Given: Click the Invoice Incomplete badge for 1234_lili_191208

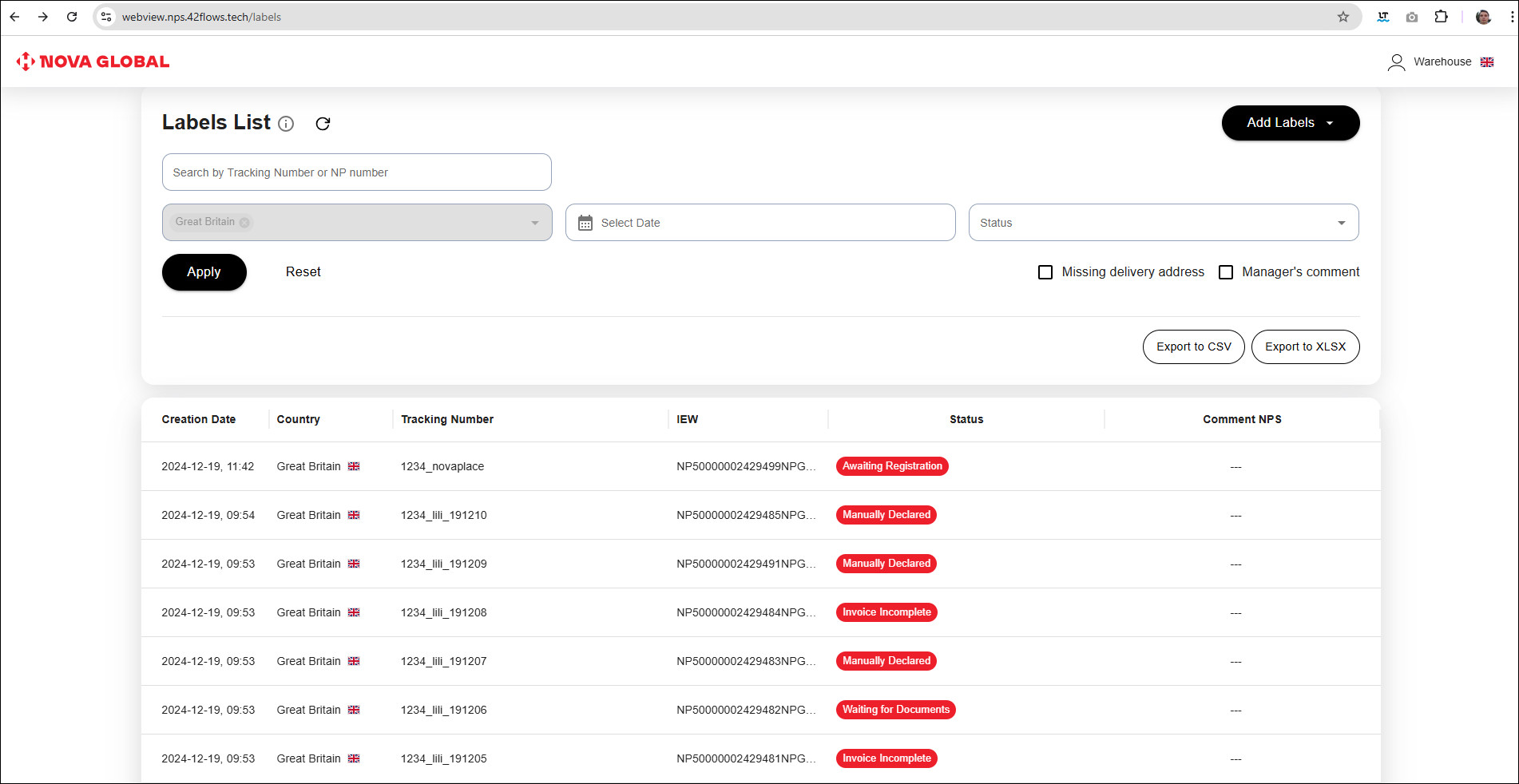Looking at the screenshot, I should pyautogui.click(x=886, y=612).
